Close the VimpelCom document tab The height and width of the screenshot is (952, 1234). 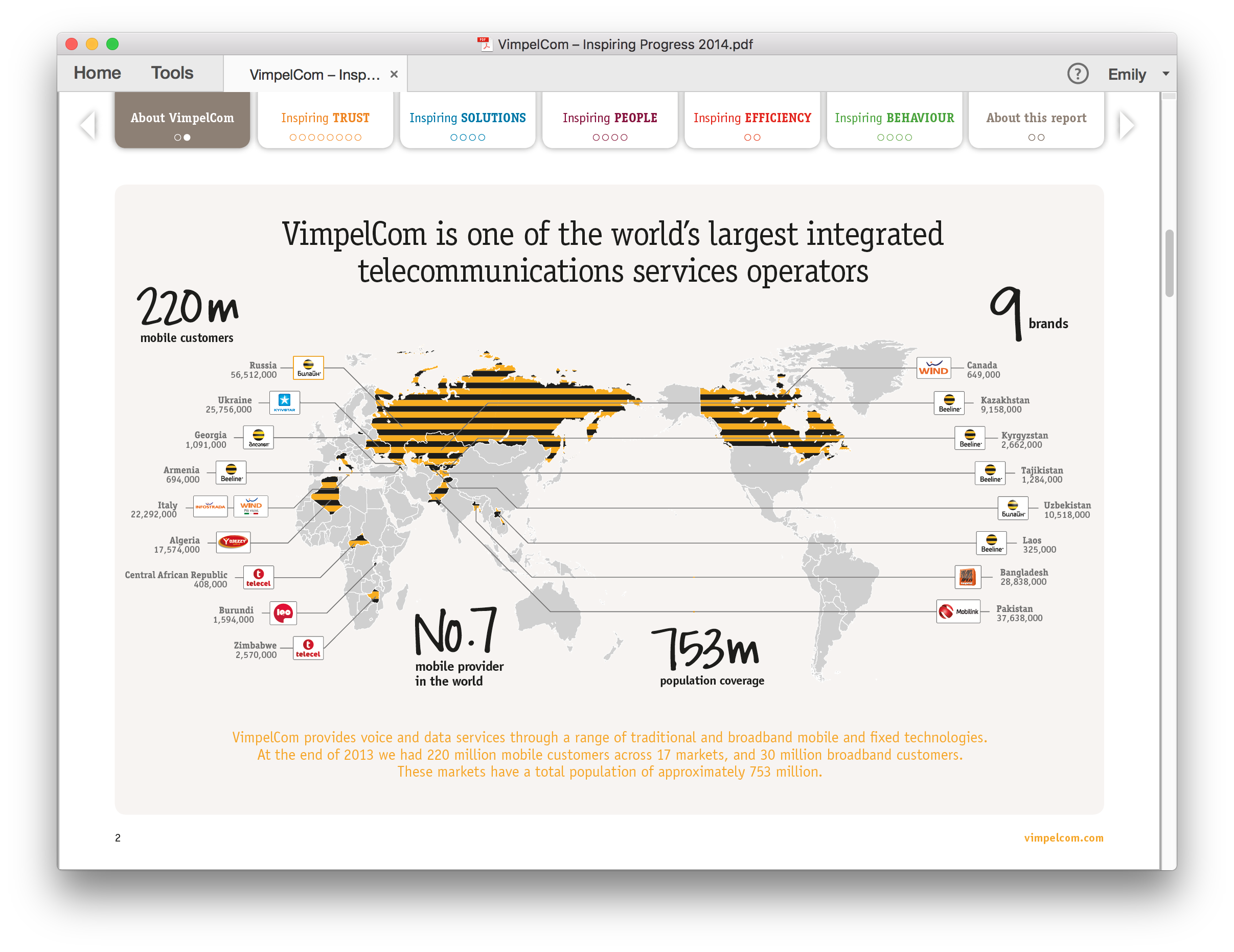[x=394, y=75]
